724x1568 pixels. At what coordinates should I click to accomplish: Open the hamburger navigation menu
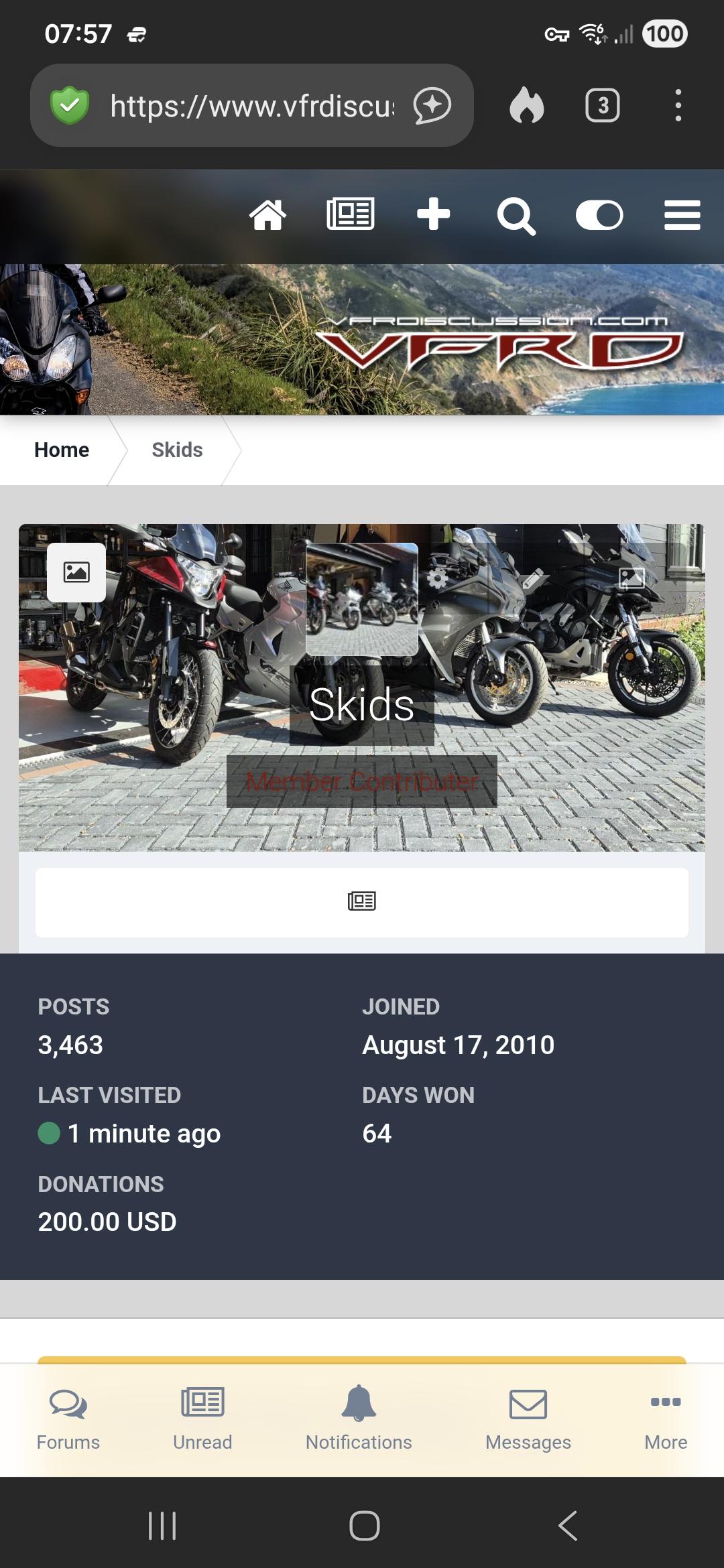(682, 215)
